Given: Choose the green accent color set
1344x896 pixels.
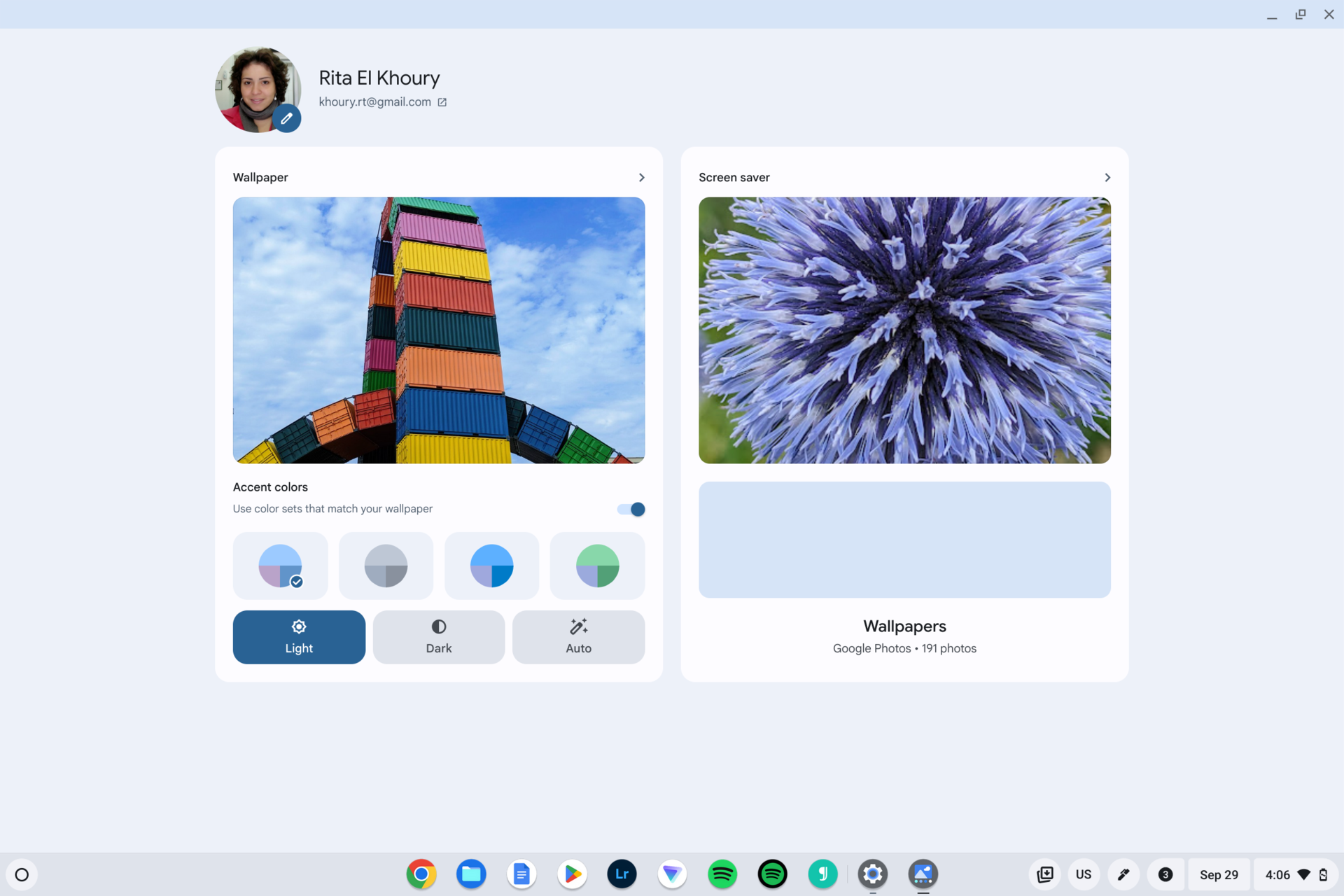Looking at the screenshot, I should point(597,566).
